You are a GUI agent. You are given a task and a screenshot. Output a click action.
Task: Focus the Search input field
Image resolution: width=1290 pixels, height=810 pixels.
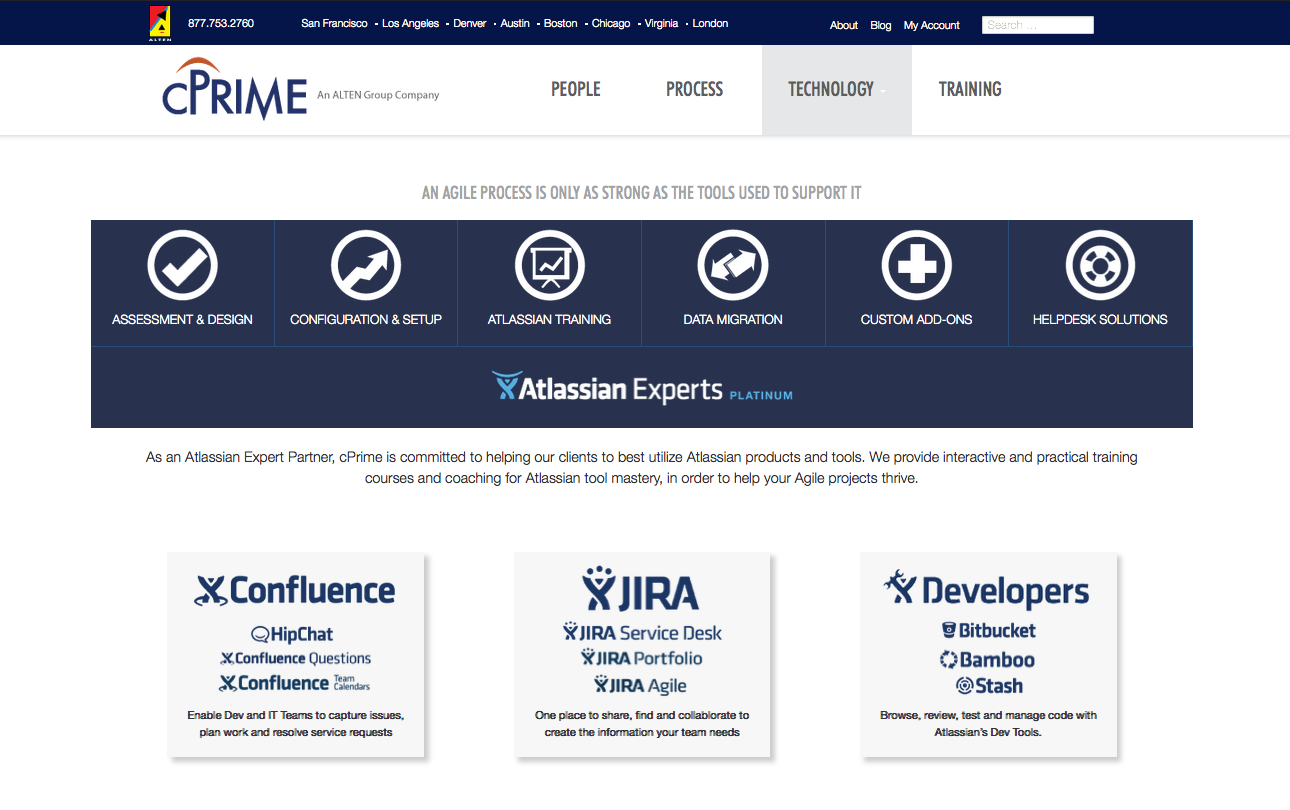(1038, 25)
